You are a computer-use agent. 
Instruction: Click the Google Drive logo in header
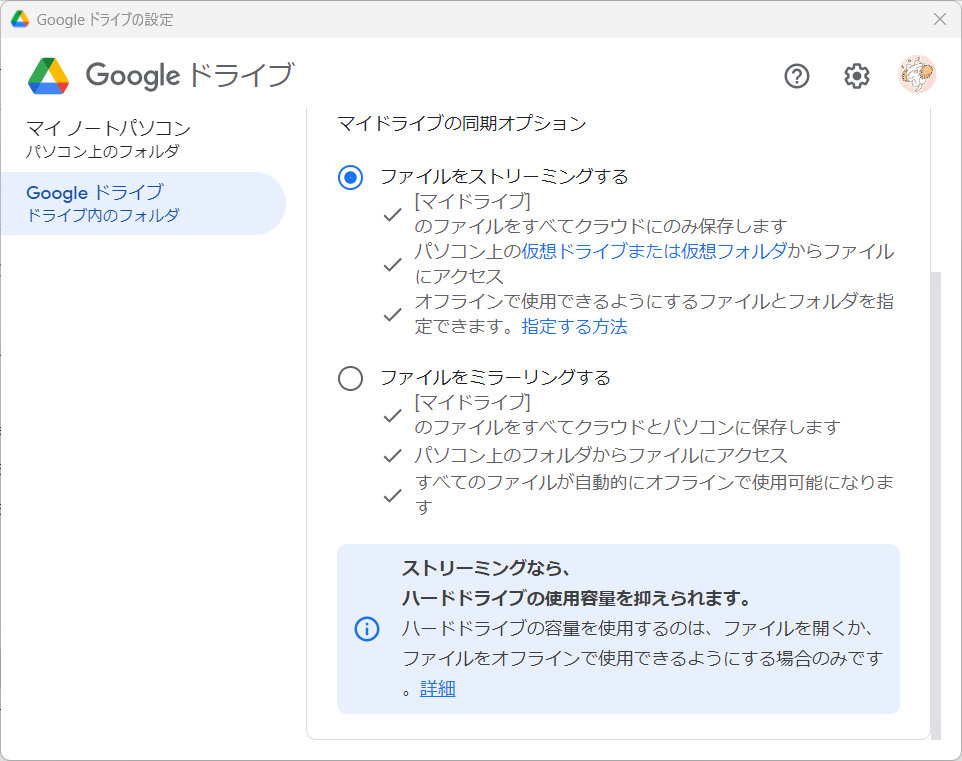pyautogui.click(x=48, y=76)
